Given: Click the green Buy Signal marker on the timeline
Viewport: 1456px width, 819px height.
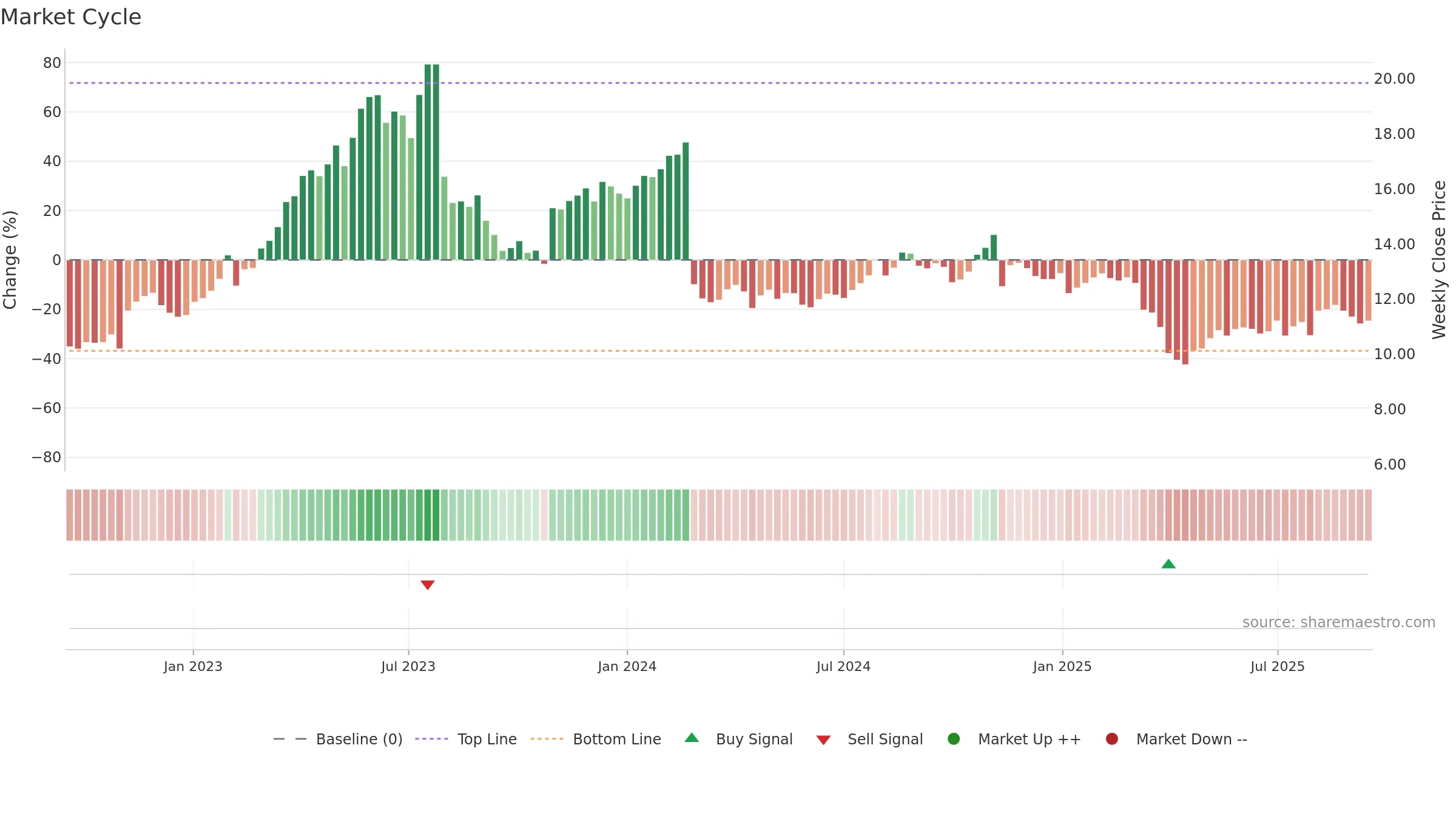Looking at the screenshot, I should click(x=1168, y=564).
